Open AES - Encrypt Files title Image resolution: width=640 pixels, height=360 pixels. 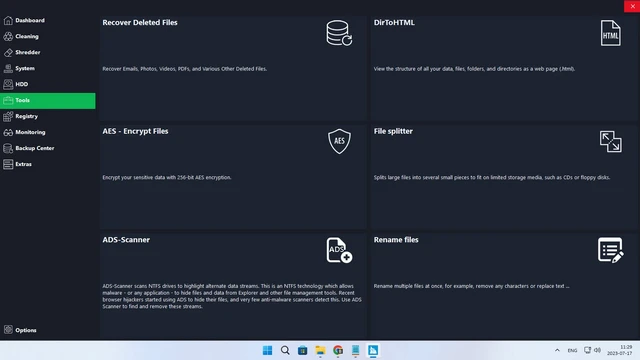[x=136, y=131]
